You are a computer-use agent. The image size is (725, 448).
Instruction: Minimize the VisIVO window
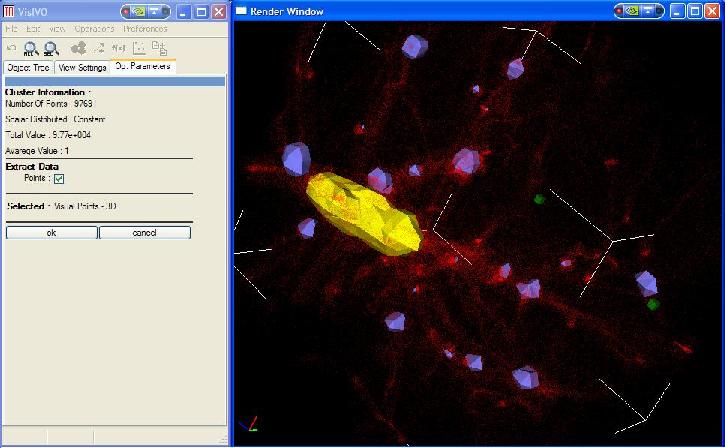click(x=184, y=12)
